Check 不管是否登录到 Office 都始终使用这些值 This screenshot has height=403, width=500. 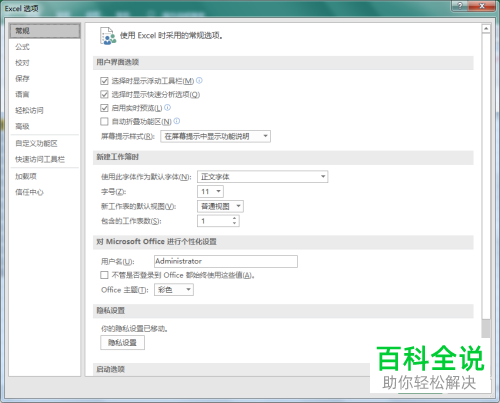pos(104,275)
